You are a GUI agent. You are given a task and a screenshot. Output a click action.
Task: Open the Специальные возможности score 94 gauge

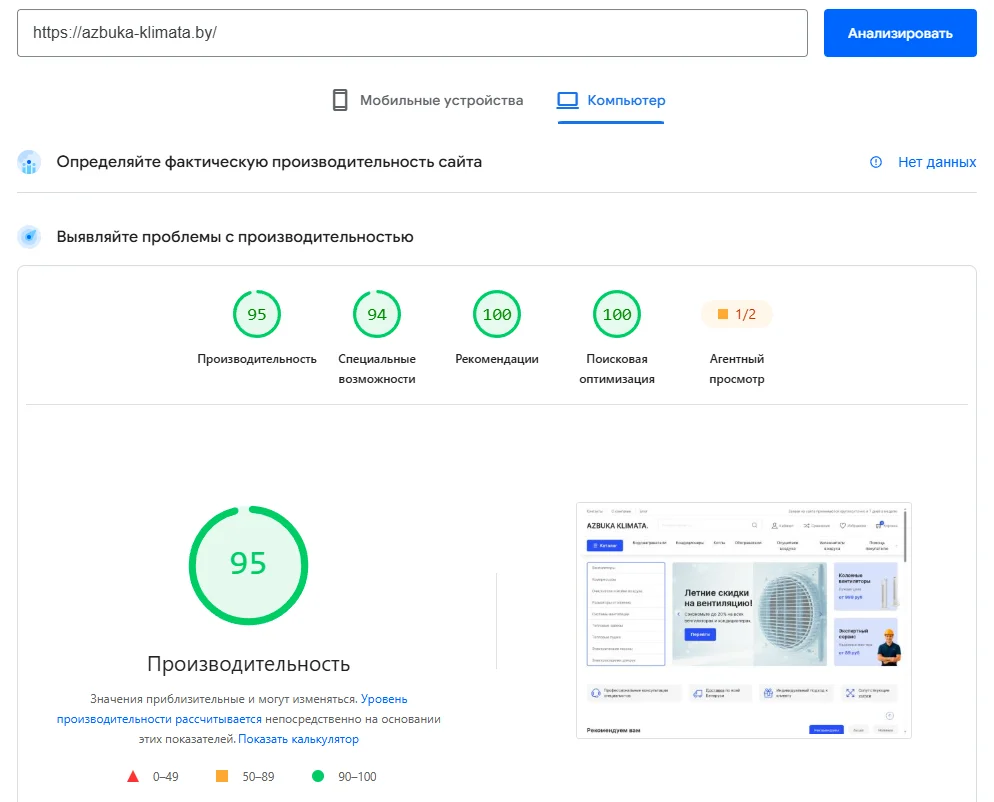coord(377,314)
